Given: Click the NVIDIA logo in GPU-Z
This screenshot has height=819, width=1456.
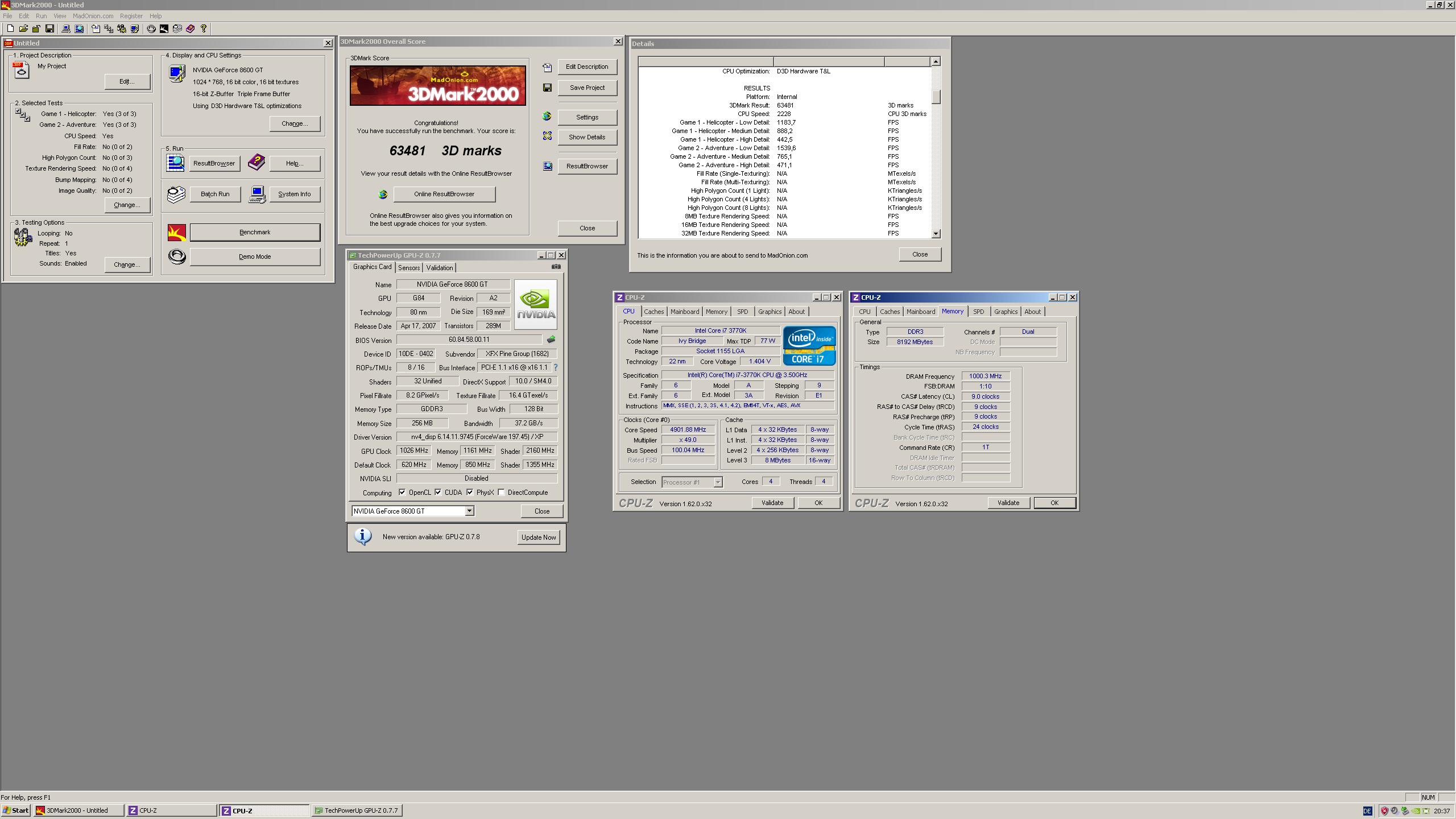Looking at the screenshot, I should point(535,304).
